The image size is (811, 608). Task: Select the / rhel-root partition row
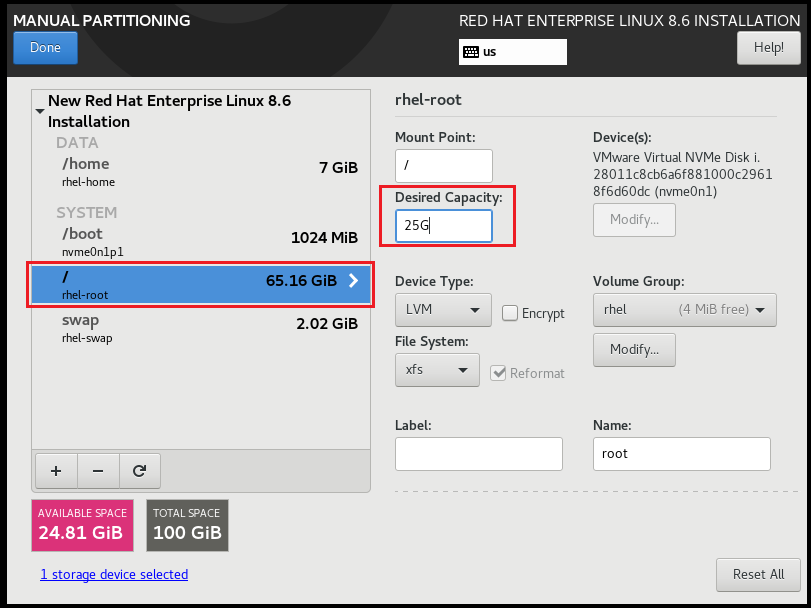point(201,284)
